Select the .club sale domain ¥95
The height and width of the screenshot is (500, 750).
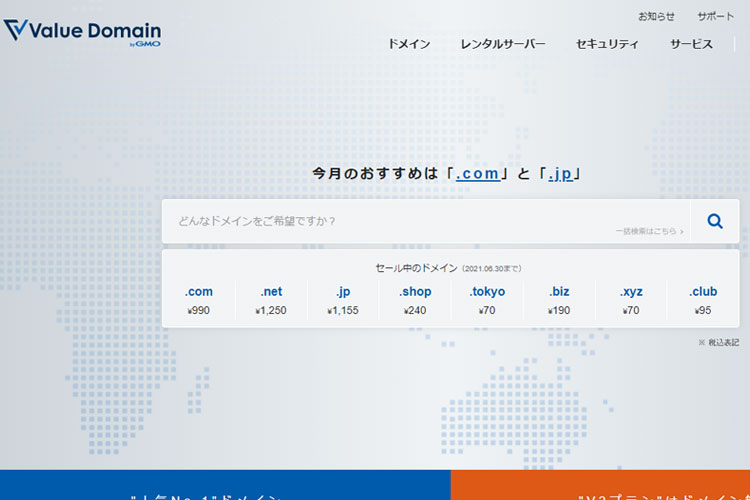pos(703,300)
